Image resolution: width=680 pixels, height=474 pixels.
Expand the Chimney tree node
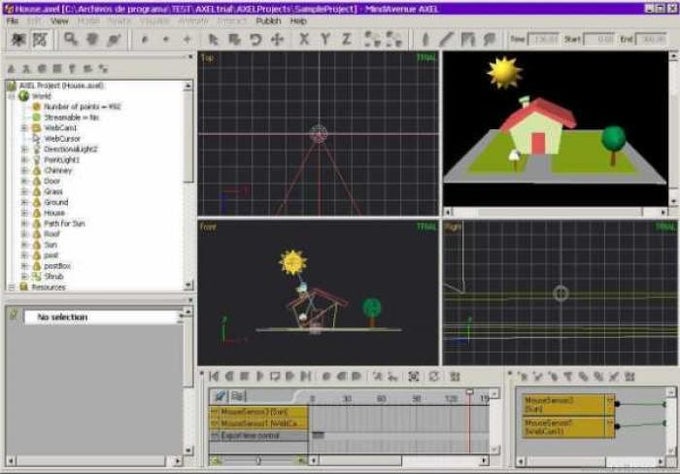click(25, 170)
